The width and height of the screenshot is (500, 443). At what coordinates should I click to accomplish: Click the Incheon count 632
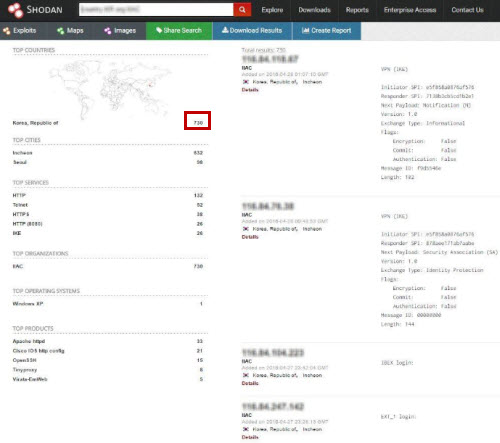tap(198, 153)
